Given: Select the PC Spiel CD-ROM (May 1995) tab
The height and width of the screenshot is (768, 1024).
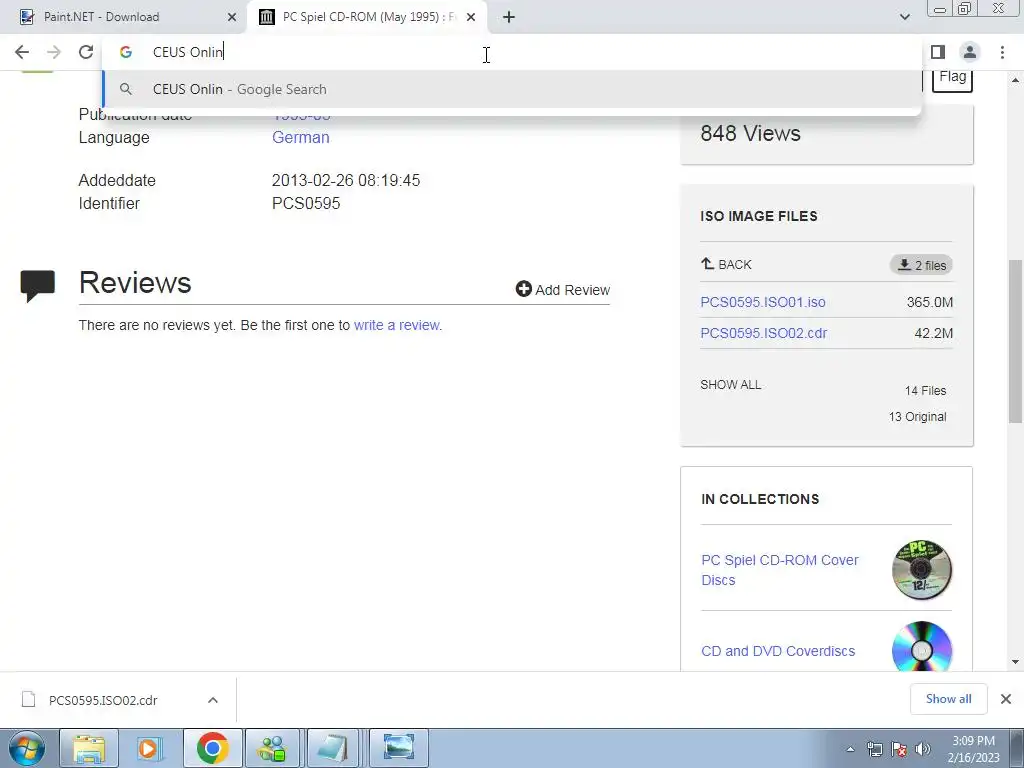Looking at the screenshot, I should 368,17.
